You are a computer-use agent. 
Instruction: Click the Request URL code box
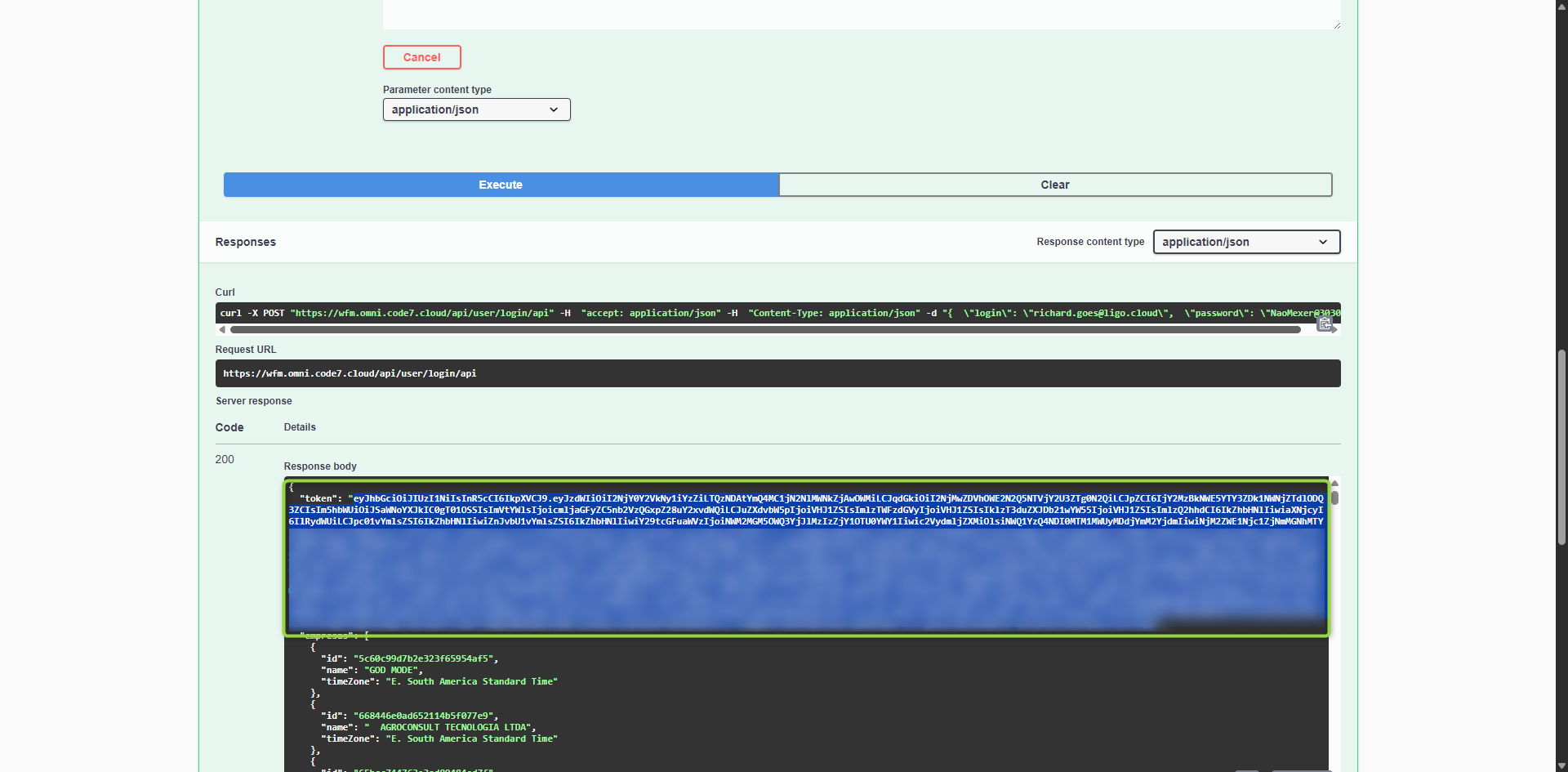(x=777, y=373)
